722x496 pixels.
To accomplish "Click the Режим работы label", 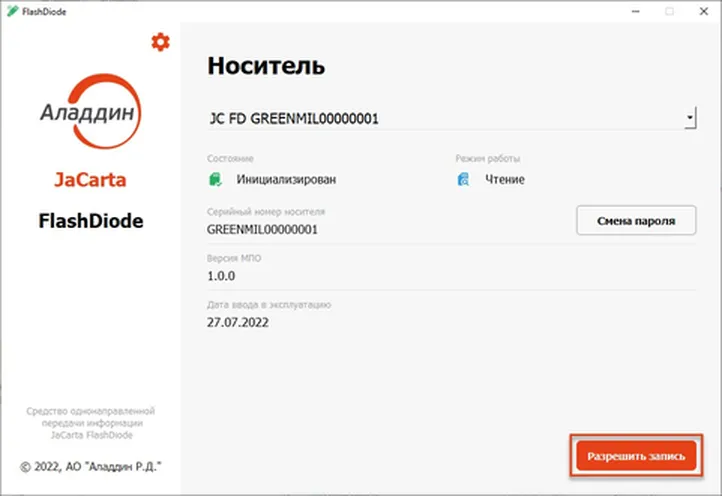I will pyautogui.click(x=488, y=158).
